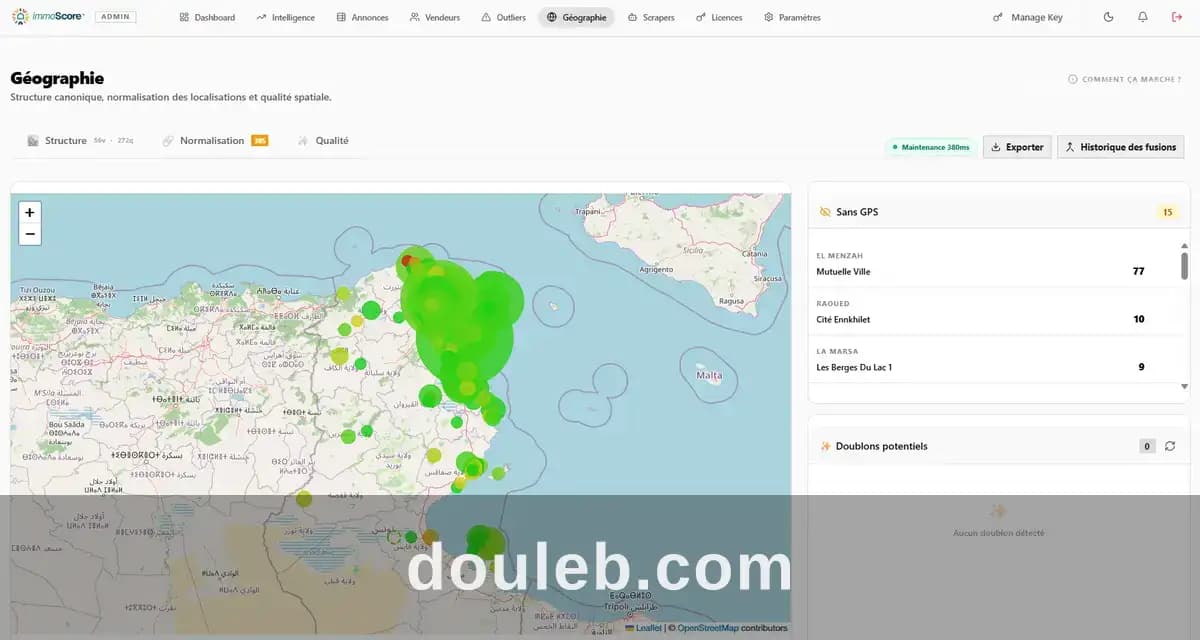1200x640 pixels.
Task: Open the Annonces section
Action: (362, 17)
